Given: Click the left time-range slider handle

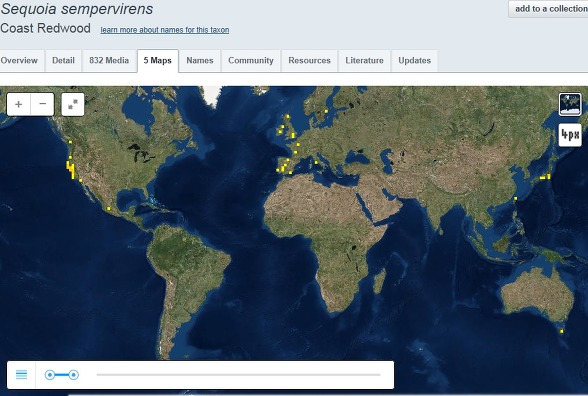Looking at the screenshot, I should pyautogui.click(x=50, y=375).
